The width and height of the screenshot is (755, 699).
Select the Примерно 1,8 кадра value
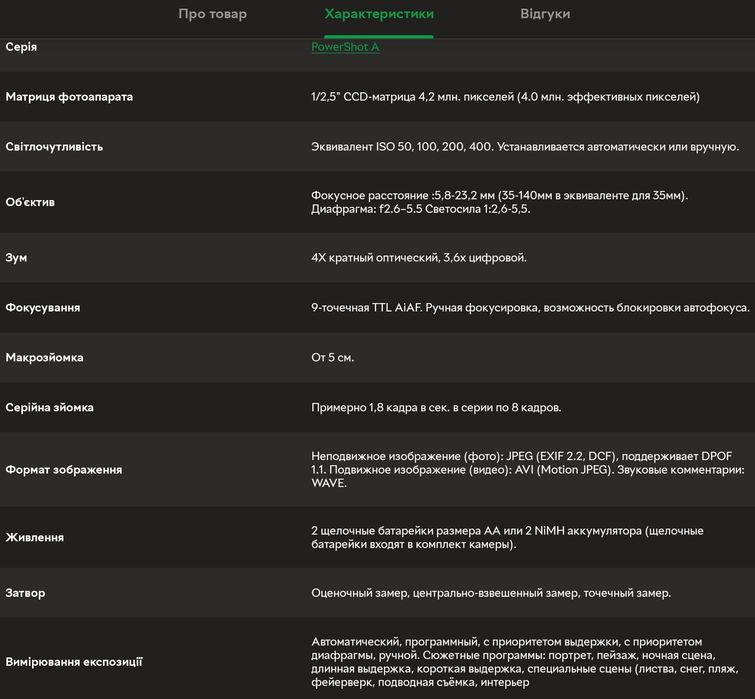pyautogui.click(x=436, y=408)
